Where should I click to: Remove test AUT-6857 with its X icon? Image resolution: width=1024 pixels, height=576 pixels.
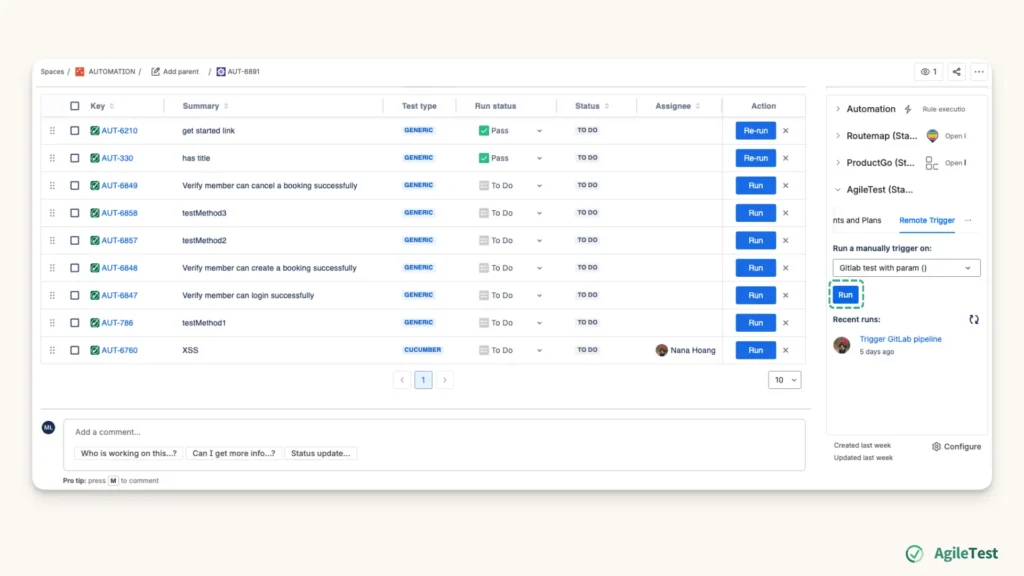786,240
